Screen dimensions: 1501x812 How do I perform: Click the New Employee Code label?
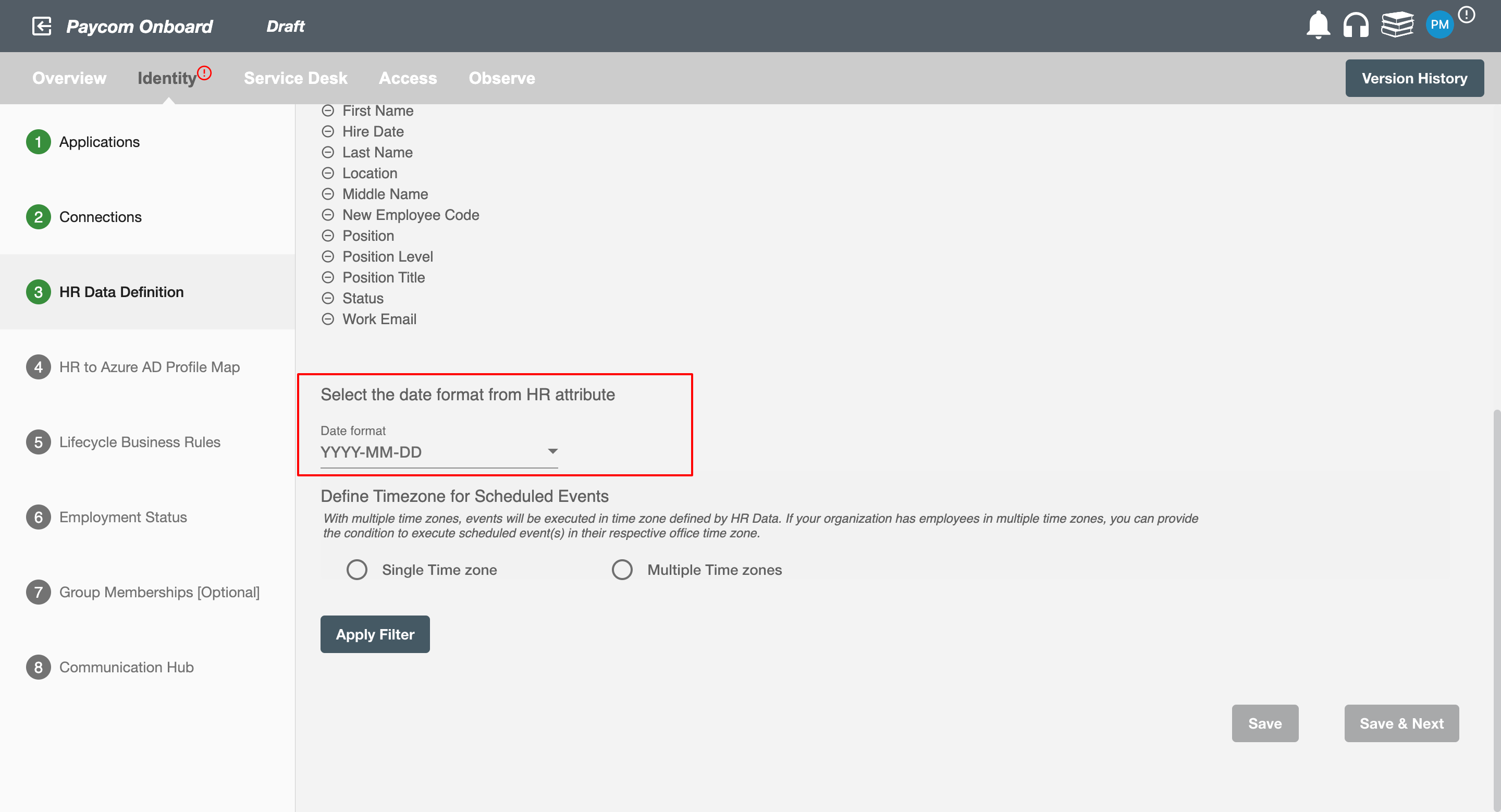click(411, 216)
